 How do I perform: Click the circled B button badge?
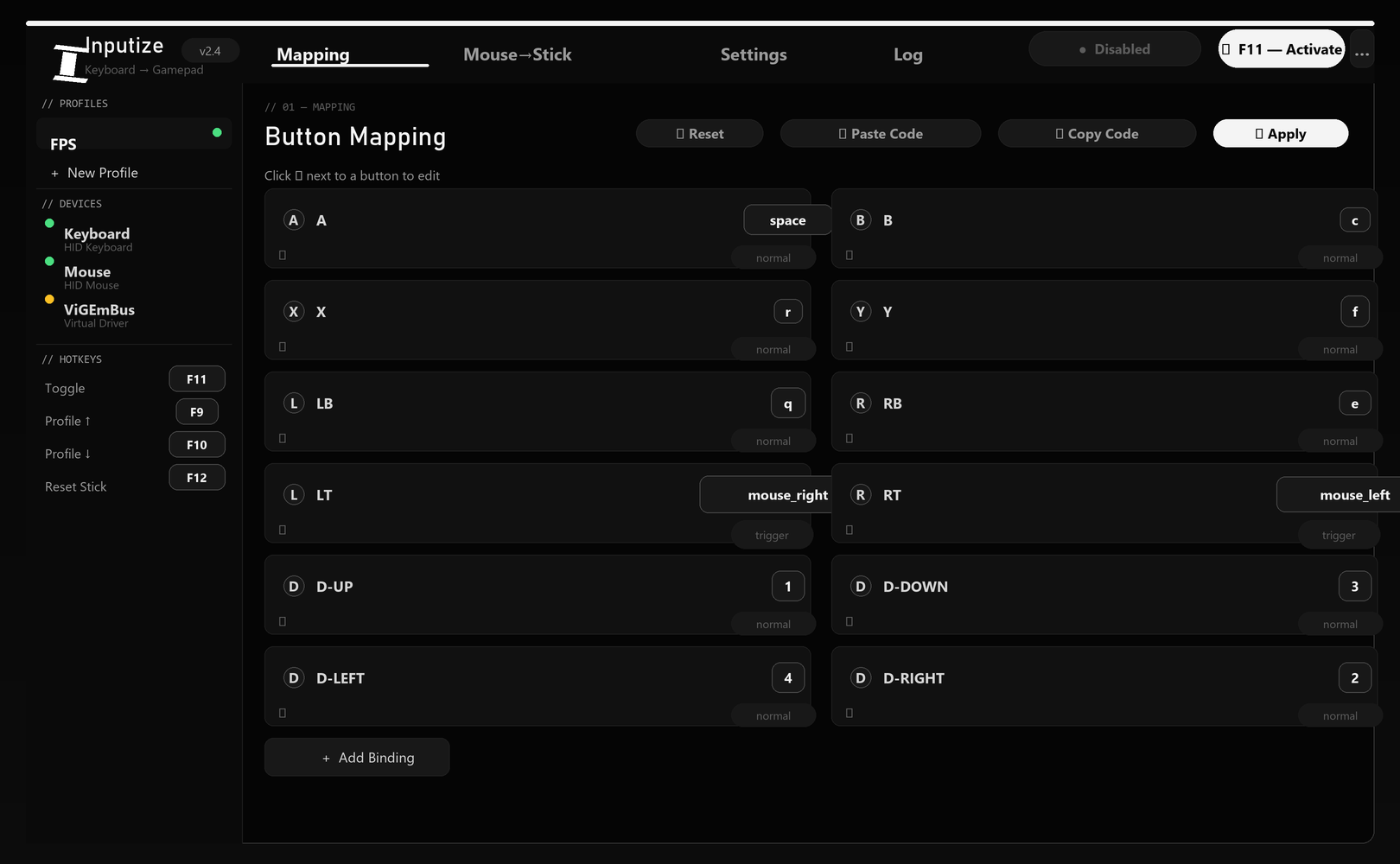[861, 220]
